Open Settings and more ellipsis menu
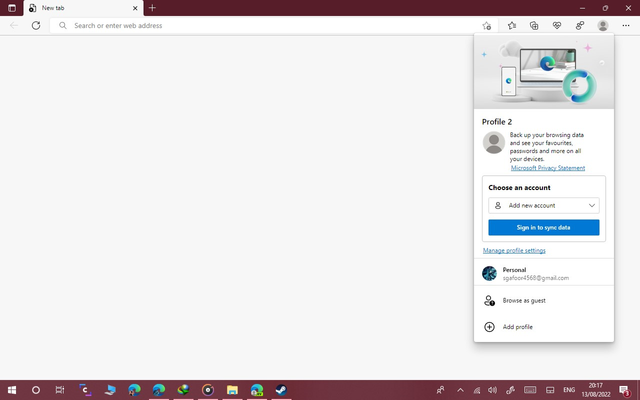640x400 pixels. click(x=626, y=26)
